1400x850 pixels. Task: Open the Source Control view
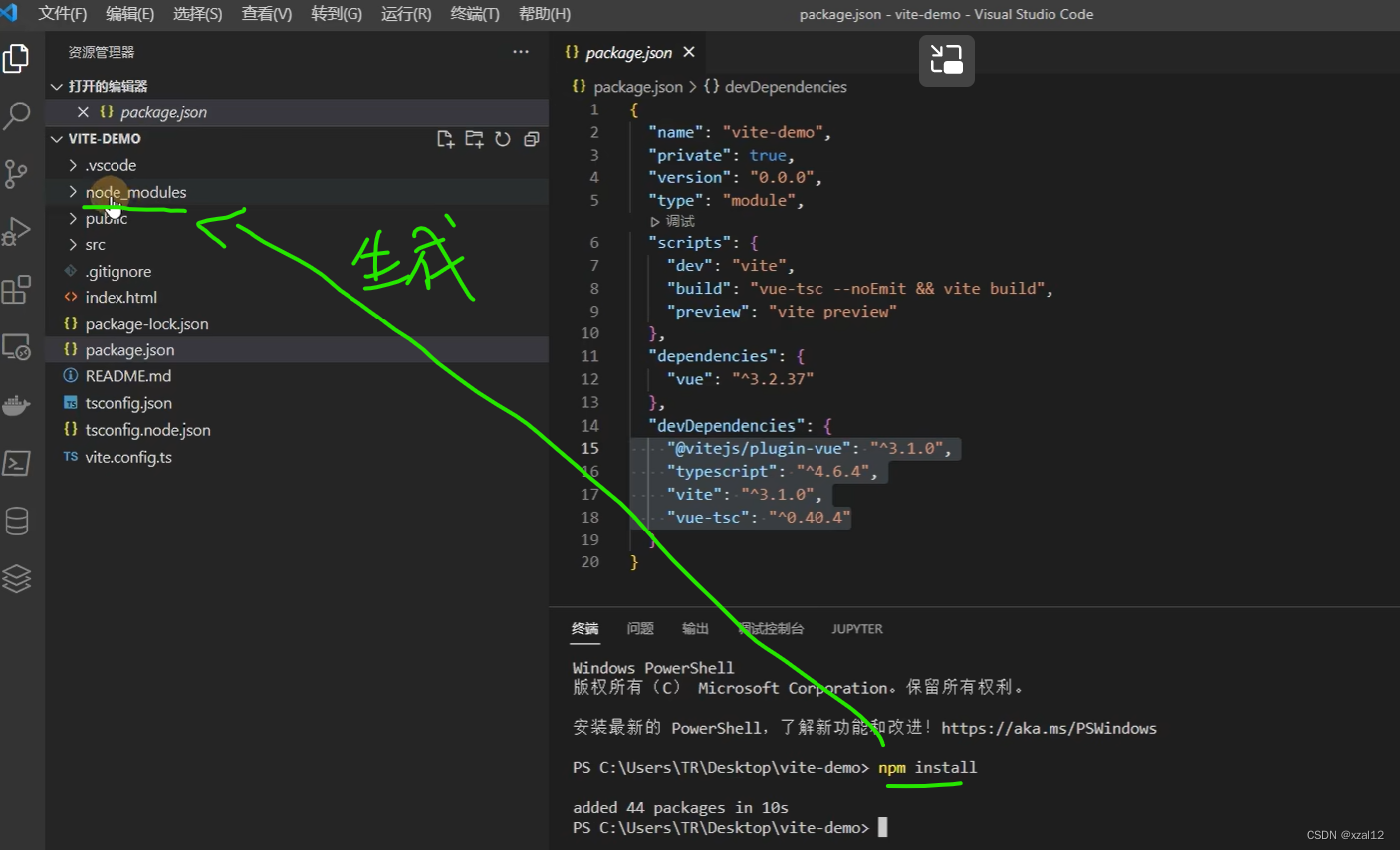(x=16, y=174)
